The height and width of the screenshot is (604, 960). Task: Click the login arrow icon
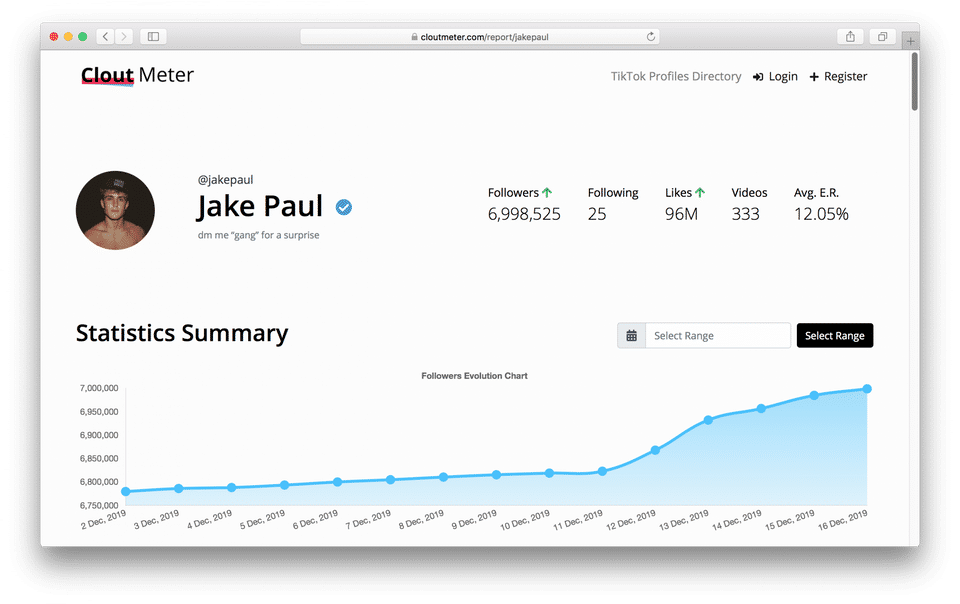[x=758, y=76]
